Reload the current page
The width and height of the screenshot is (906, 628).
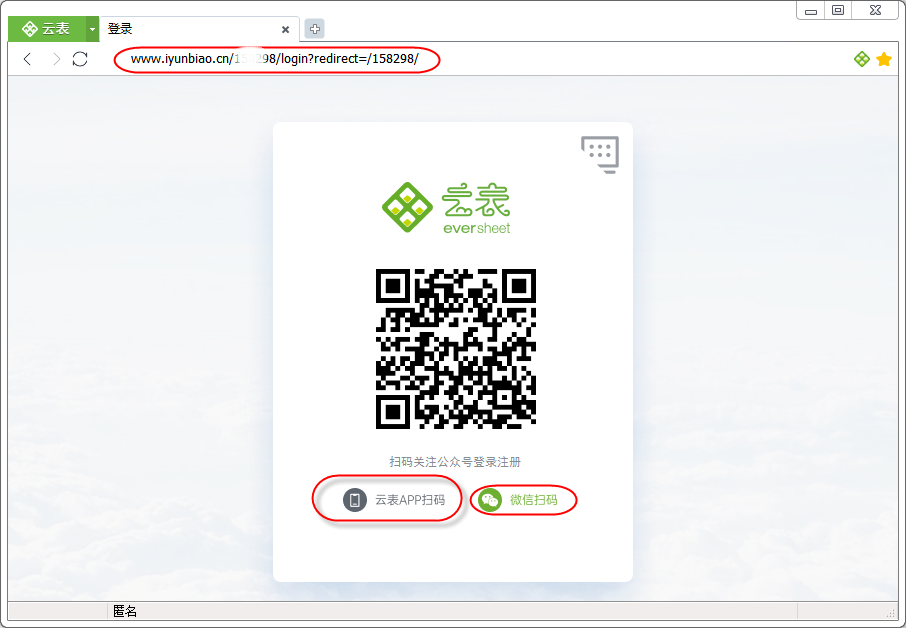80,59
